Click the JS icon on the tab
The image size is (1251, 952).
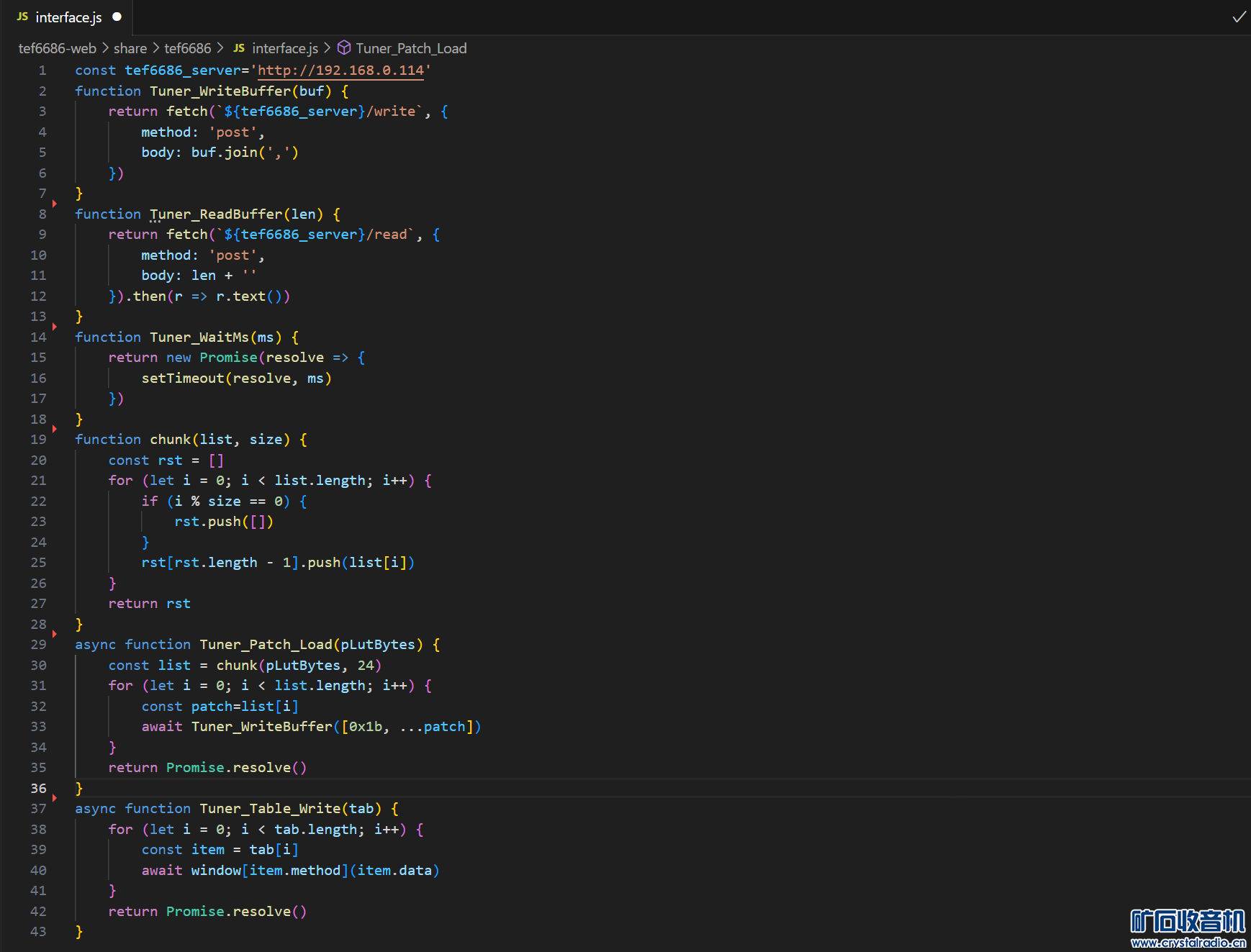(x=22, y=17)
